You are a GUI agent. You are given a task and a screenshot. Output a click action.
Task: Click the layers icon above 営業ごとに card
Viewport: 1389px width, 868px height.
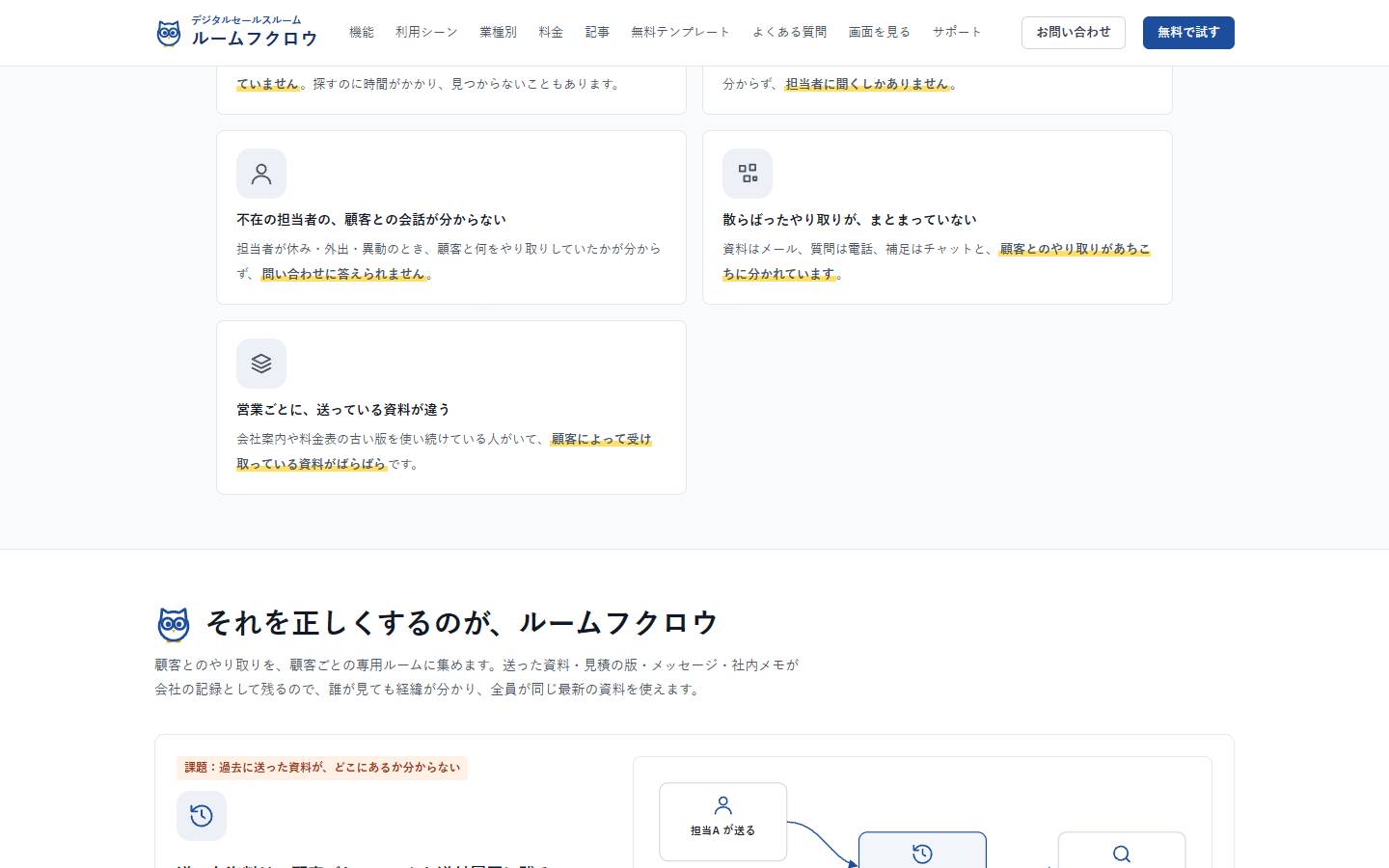(261, 364)
